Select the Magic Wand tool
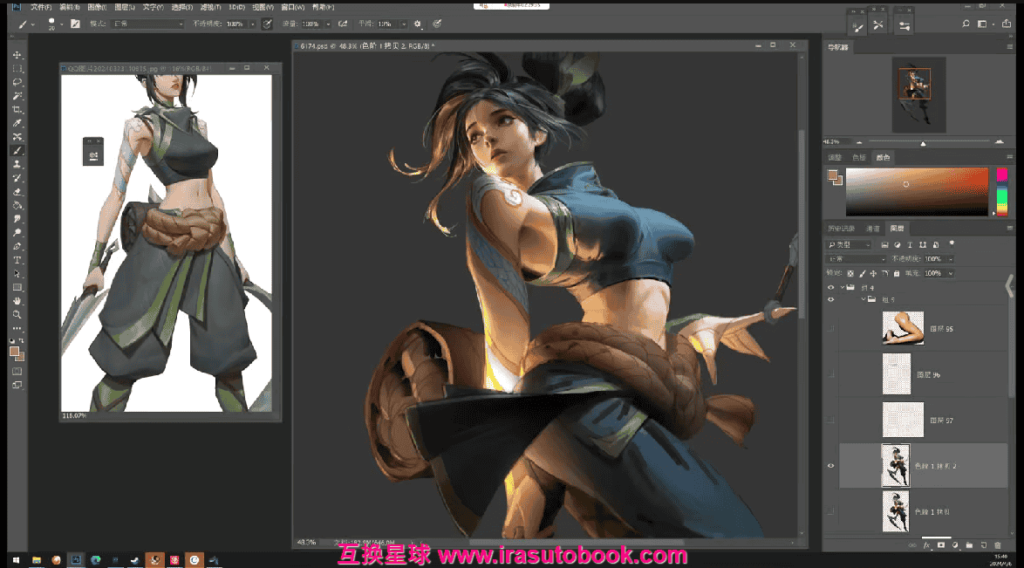 18,96
